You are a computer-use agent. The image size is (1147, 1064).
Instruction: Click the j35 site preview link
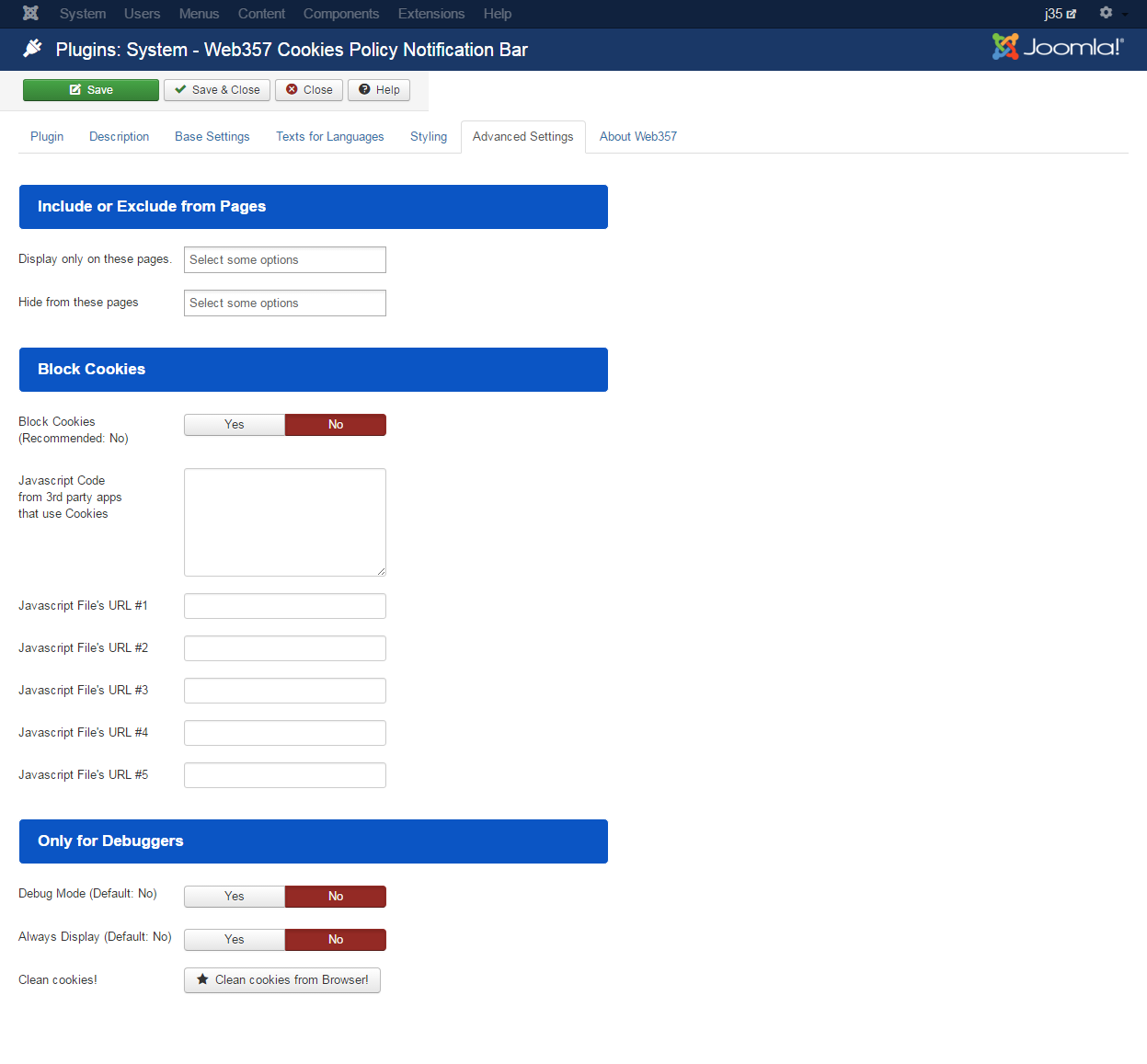tap(1060, 14)
